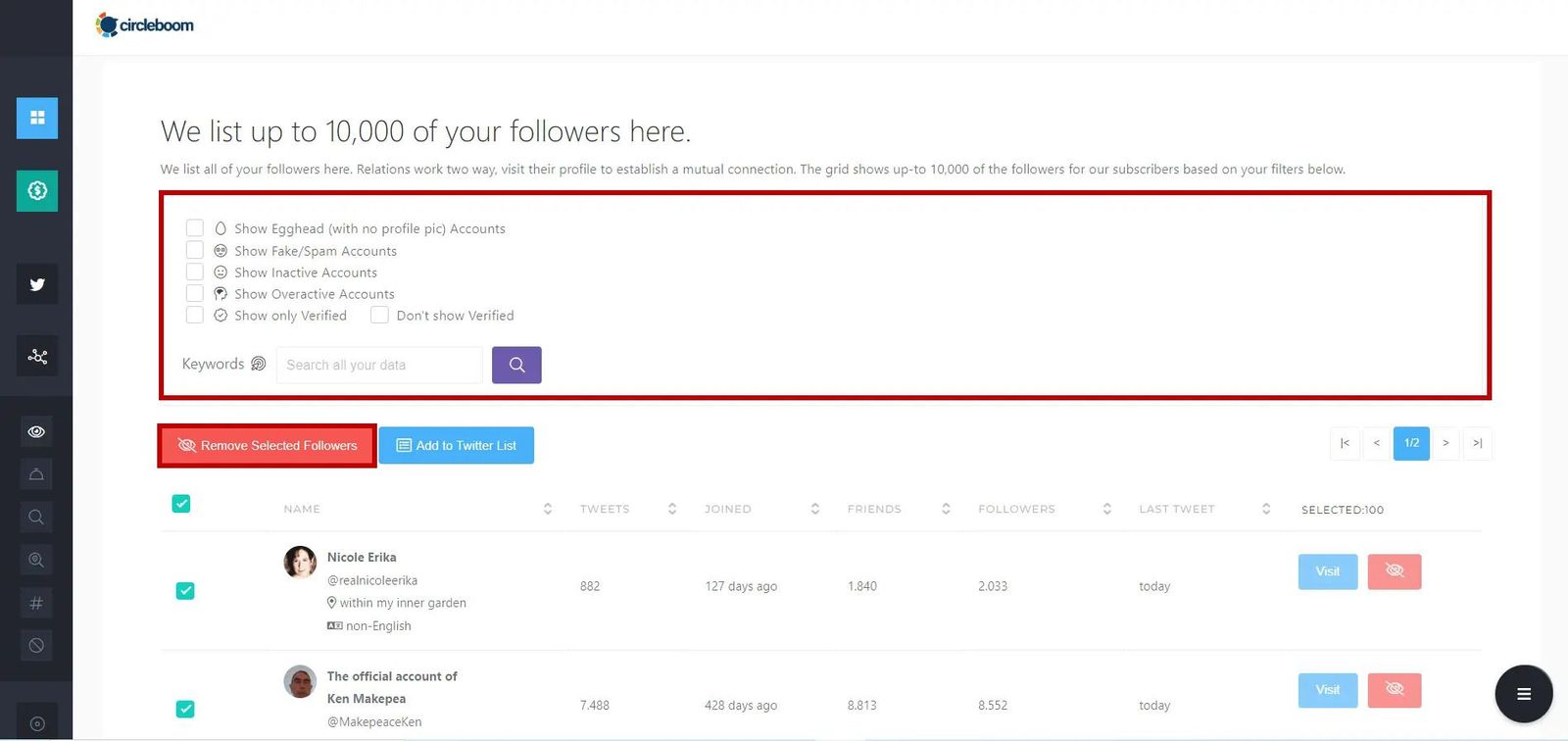1568x741 pixels.
Task: Click Remove Selected Followers button
Action: tap(268, 445)
